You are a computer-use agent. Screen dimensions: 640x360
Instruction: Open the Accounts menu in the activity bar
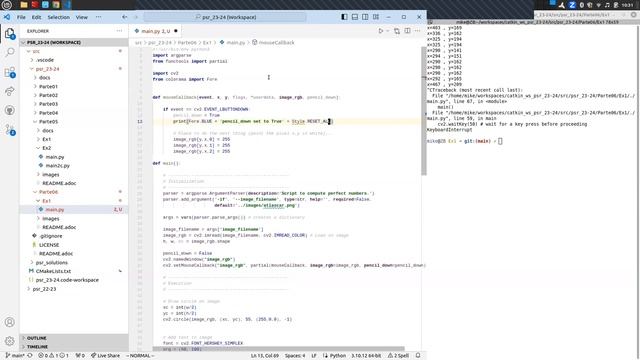pyautogui.click(x=9, y=322)
